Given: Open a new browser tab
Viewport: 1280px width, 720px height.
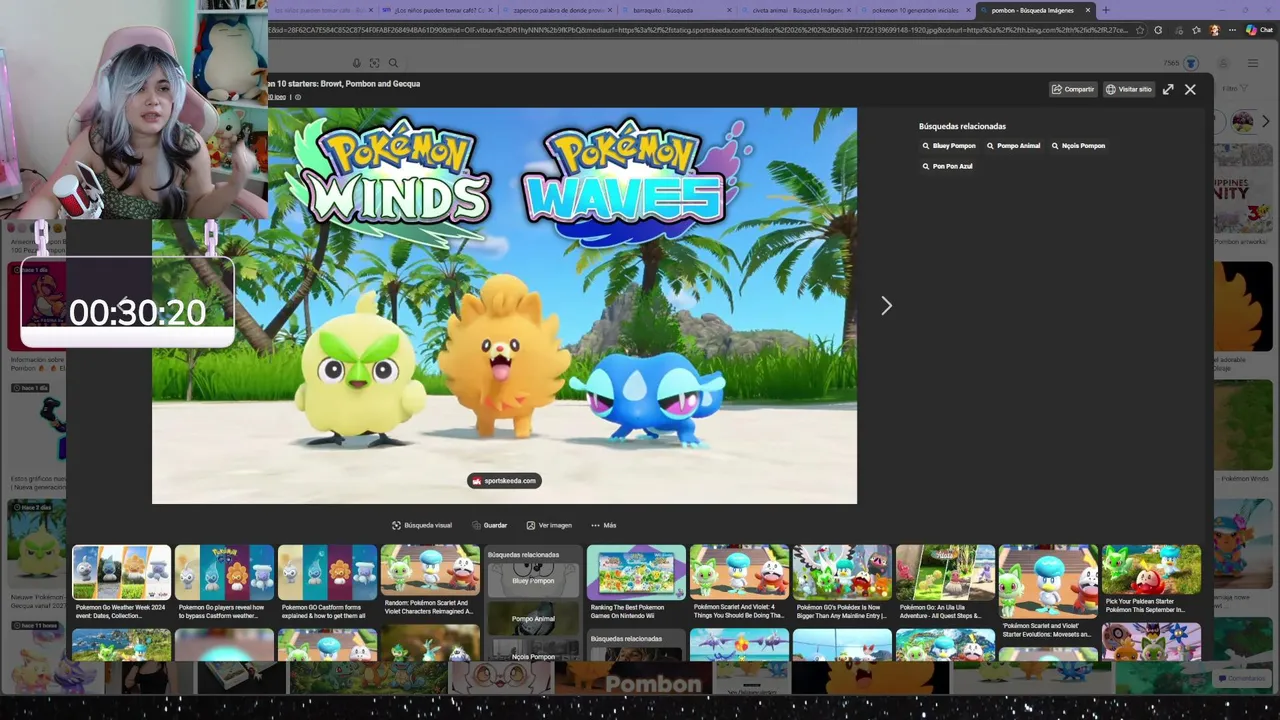Looking at the screenshot, I should pos(1105,10).
